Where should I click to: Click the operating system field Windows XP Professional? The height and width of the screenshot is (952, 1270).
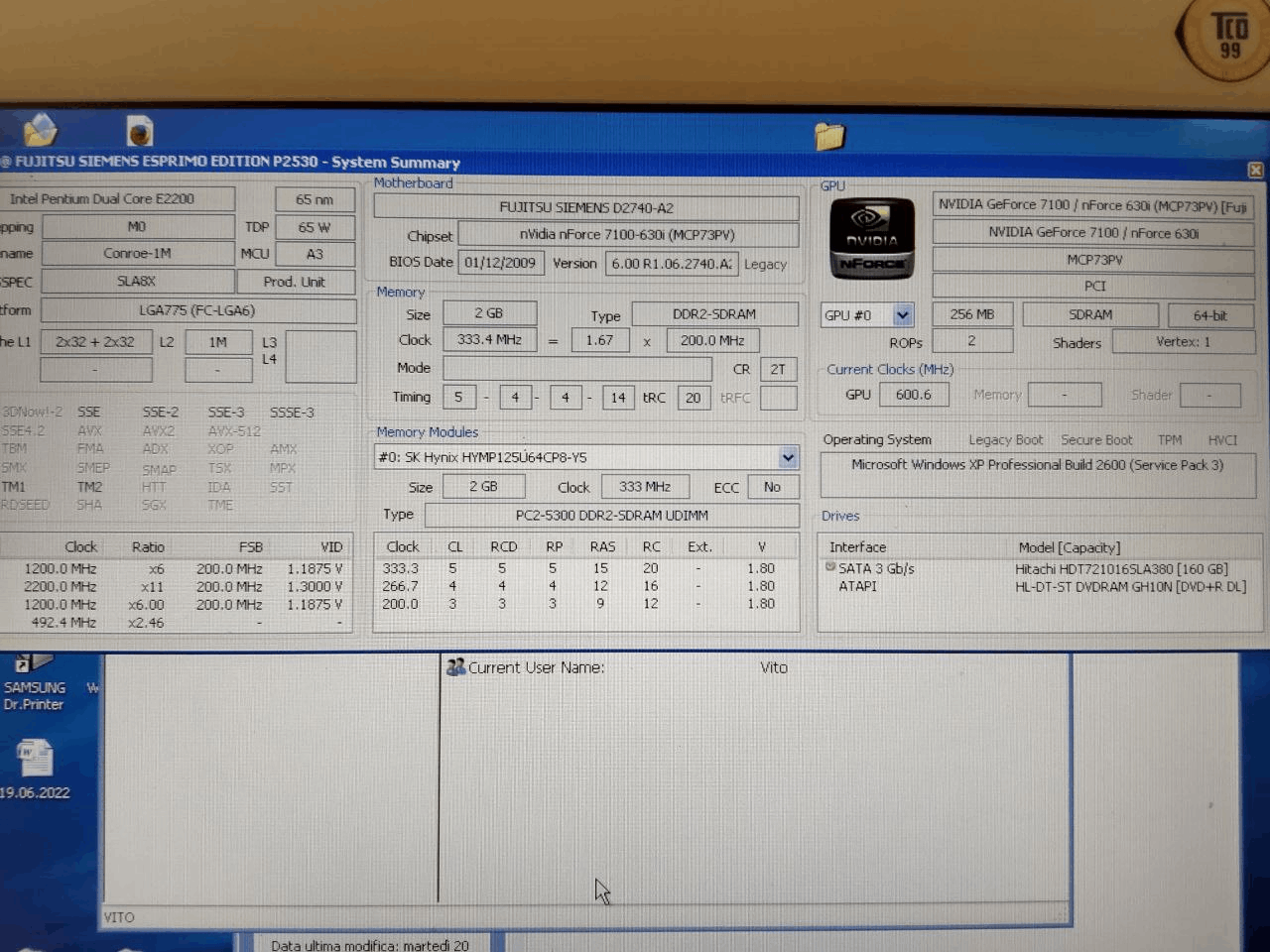[x=1037, y=475]
